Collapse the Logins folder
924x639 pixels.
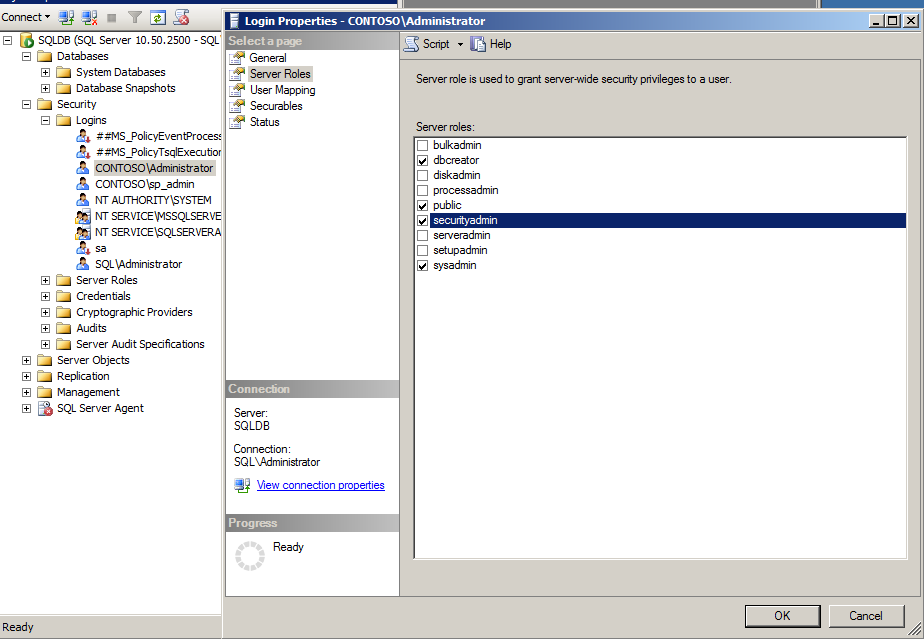click(46, 119)
